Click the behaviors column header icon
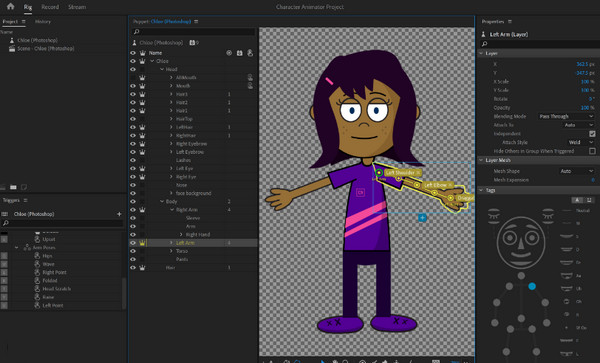 click(x=240, y=53)
